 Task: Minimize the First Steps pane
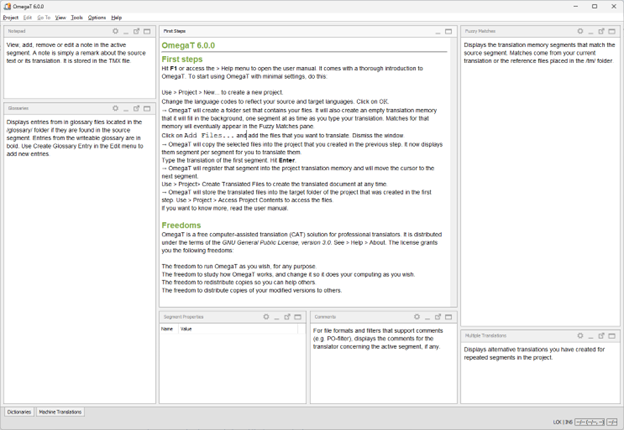point(438,31)
